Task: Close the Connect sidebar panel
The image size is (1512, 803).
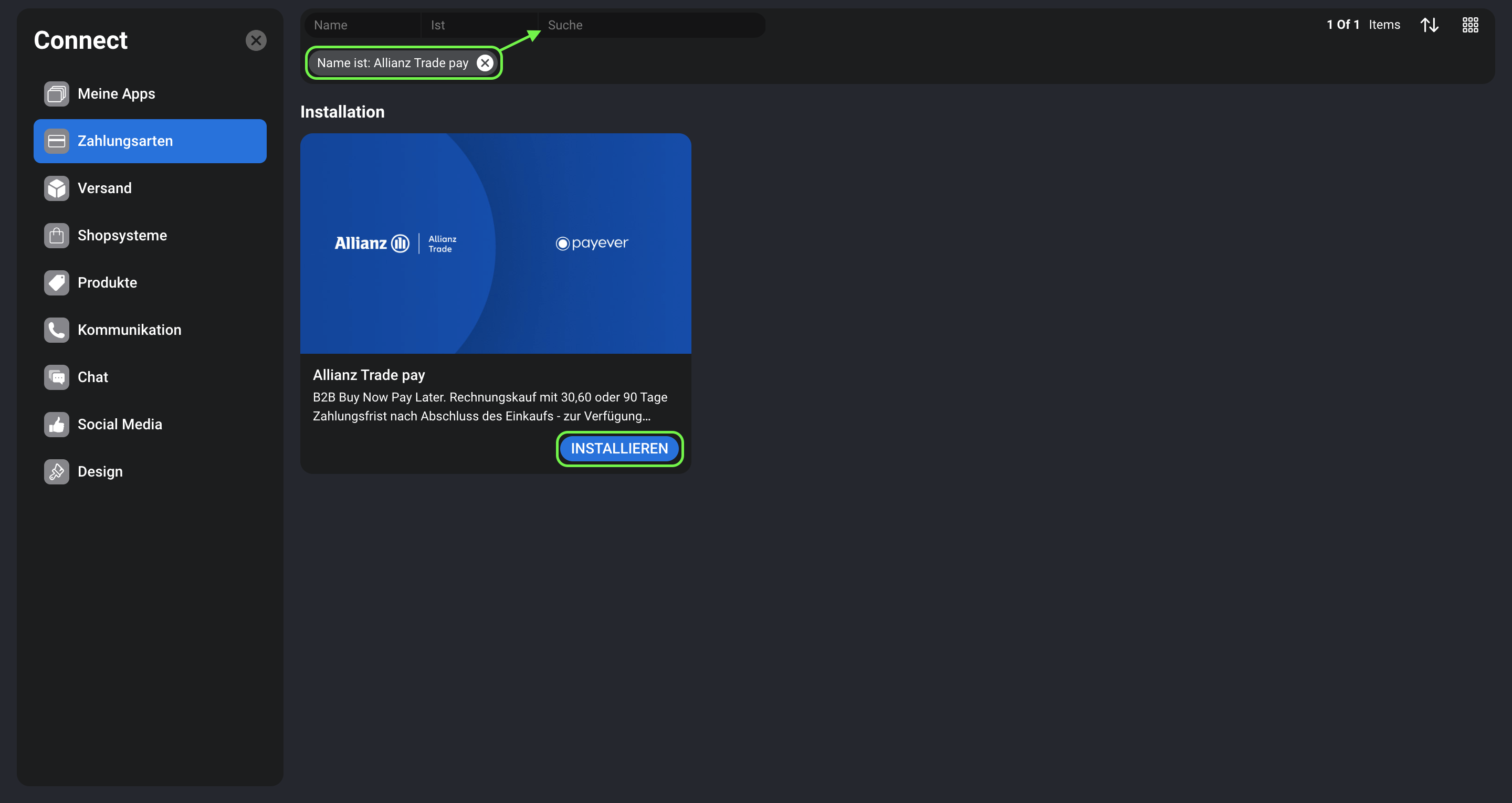Action: [256, 40]
